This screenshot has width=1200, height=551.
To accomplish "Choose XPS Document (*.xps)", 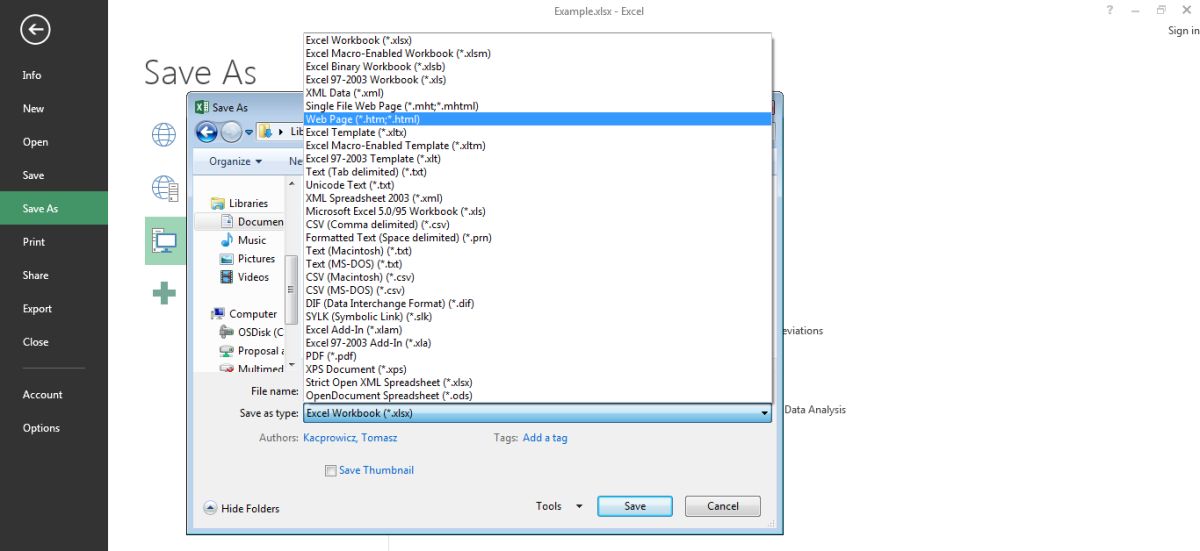I will [x=537, y=369].
